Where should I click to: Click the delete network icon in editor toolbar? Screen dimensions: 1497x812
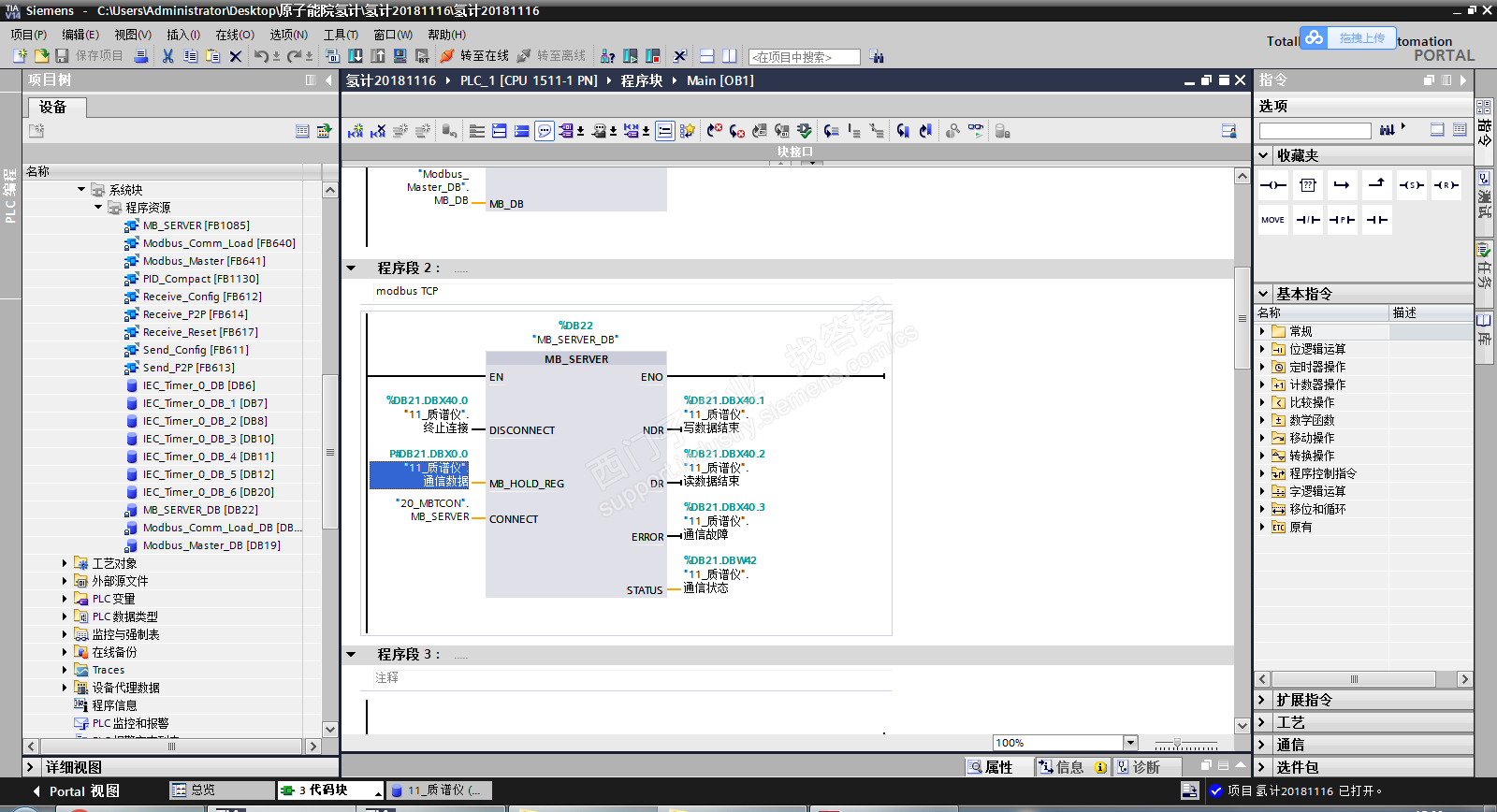tap(378, 131)
